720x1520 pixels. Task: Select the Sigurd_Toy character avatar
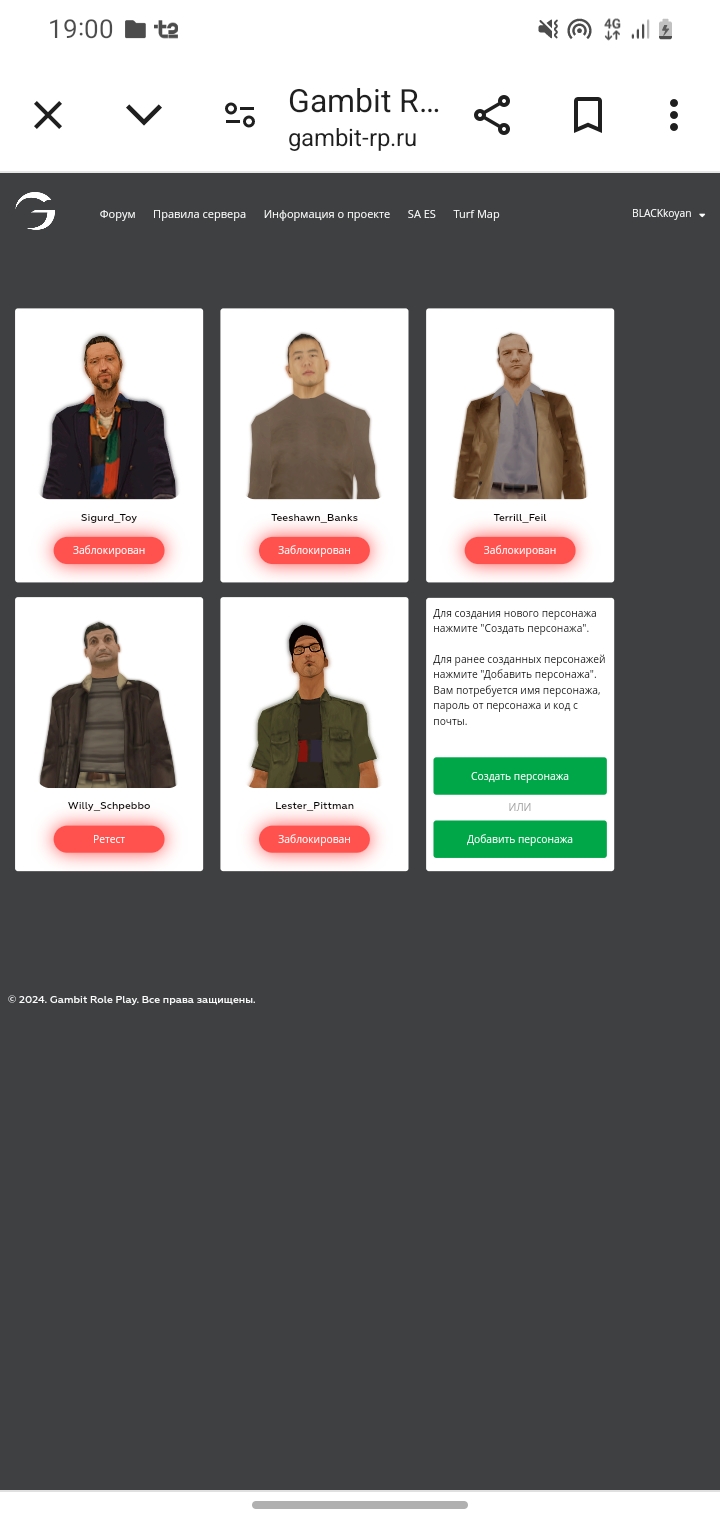(109, 415)
